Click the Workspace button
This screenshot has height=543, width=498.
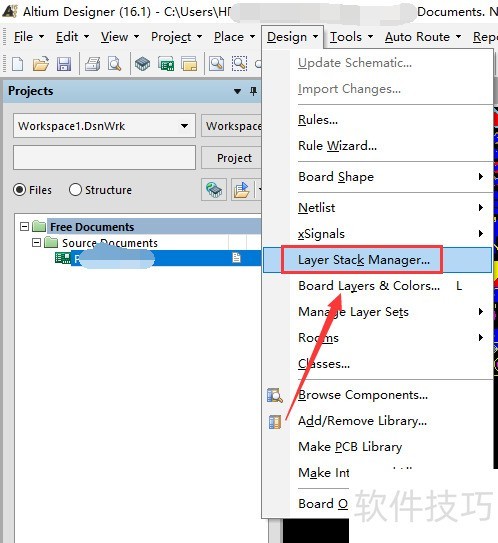pos(231,126)
